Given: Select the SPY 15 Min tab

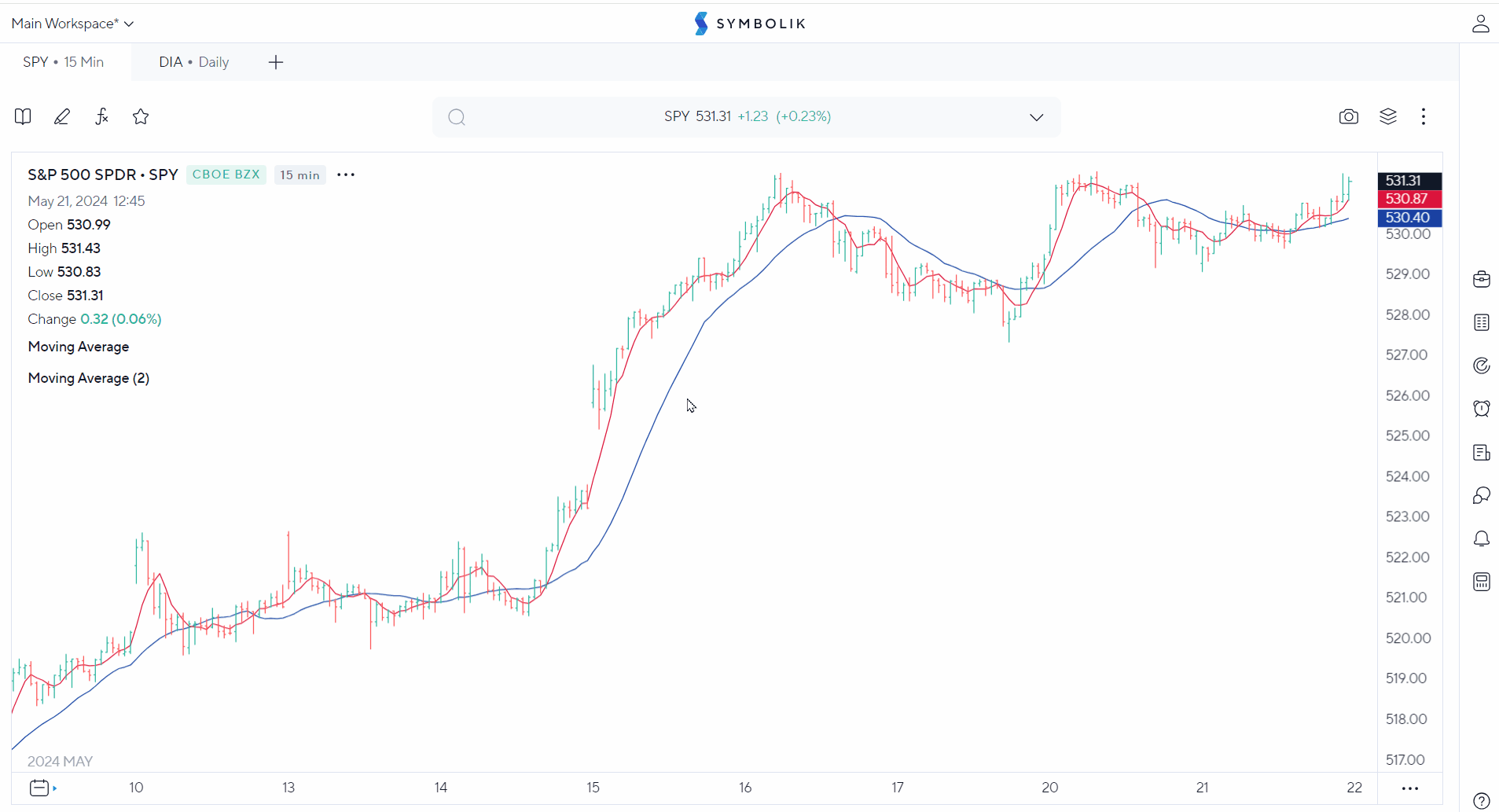Looking at the screenshot, I should coord(64,62).
